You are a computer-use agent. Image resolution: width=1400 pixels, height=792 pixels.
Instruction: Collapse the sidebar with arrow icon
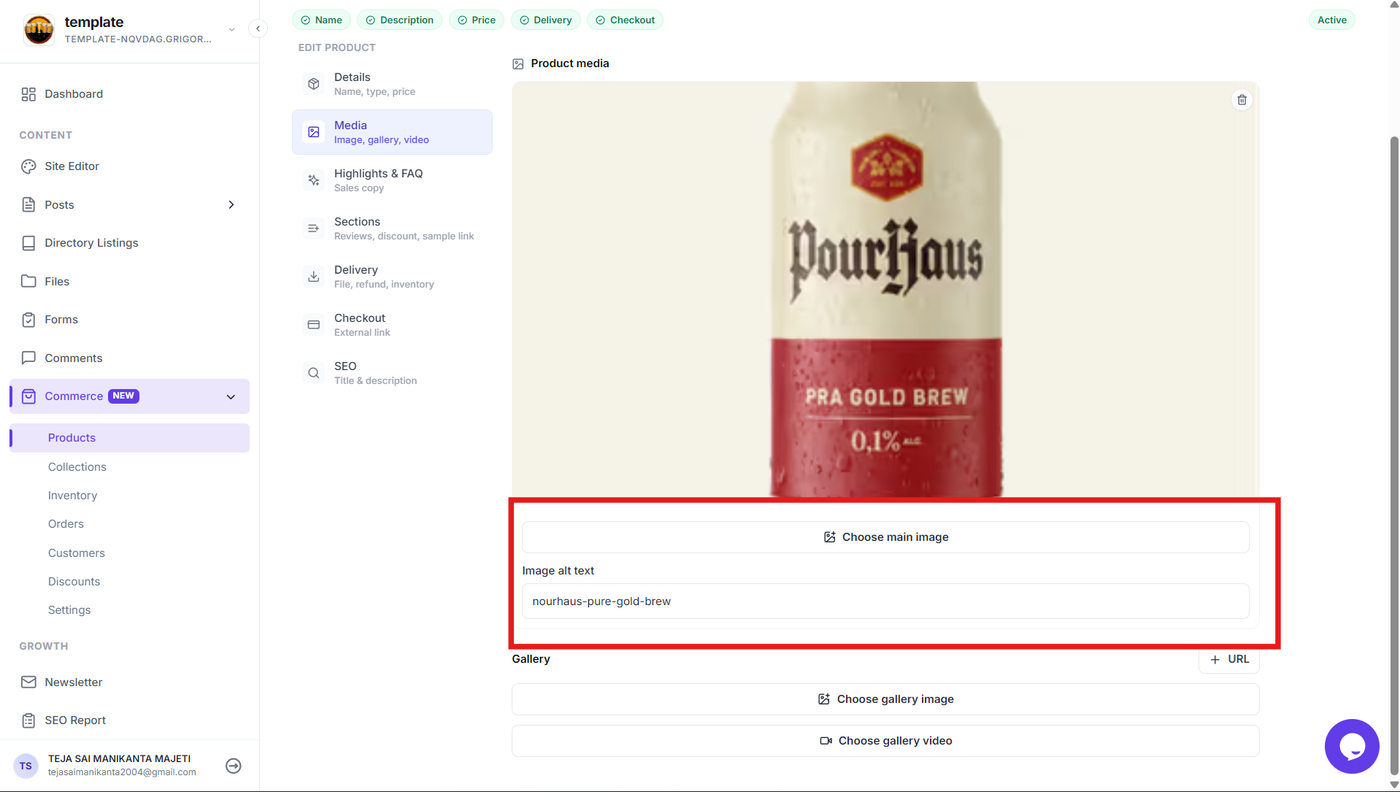[258, 29]
